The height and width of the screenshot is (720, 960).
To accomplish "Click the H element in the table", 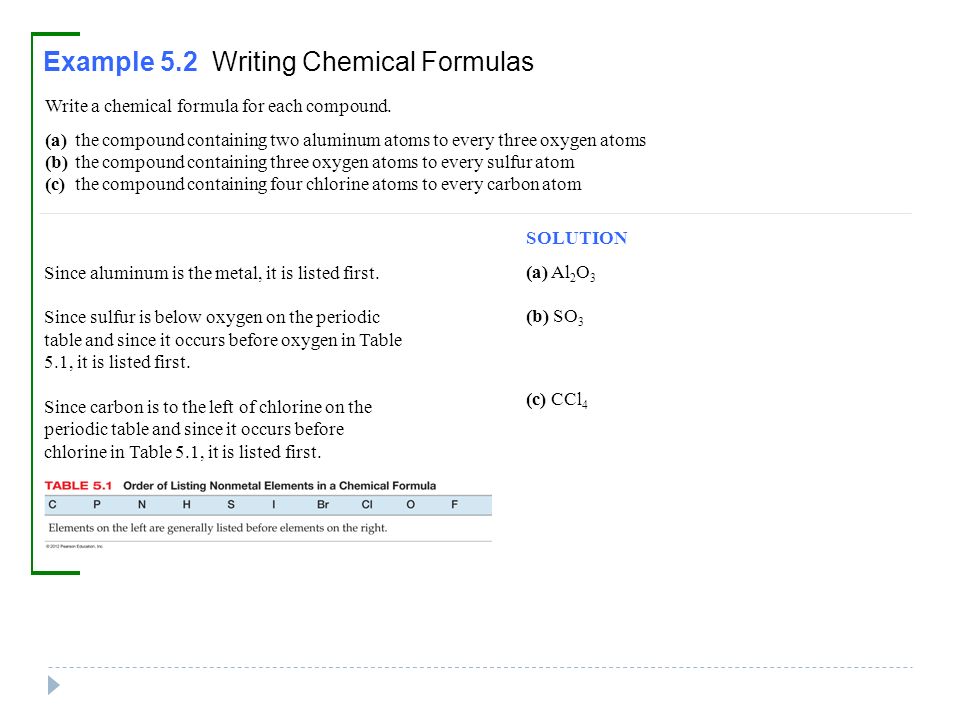I will [187, 504].
